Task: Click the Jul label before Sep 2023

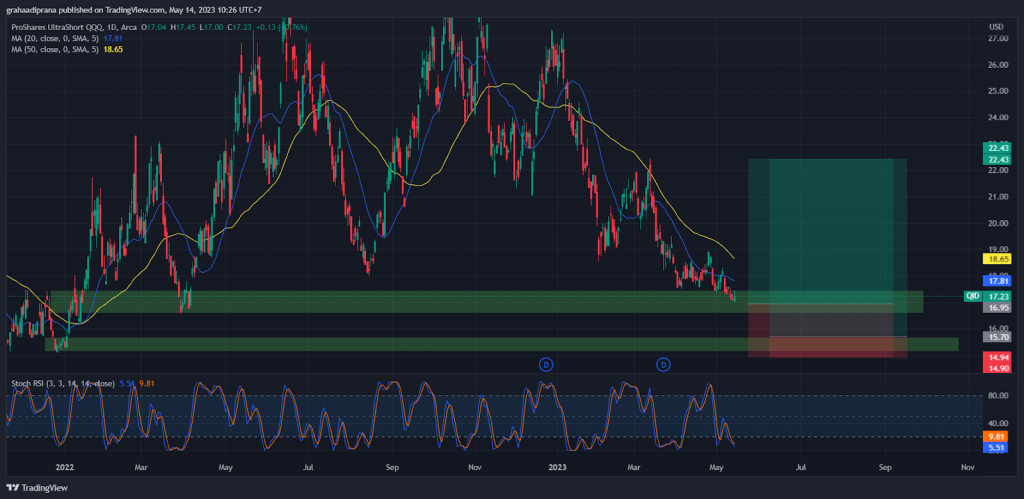Action: 801,468
